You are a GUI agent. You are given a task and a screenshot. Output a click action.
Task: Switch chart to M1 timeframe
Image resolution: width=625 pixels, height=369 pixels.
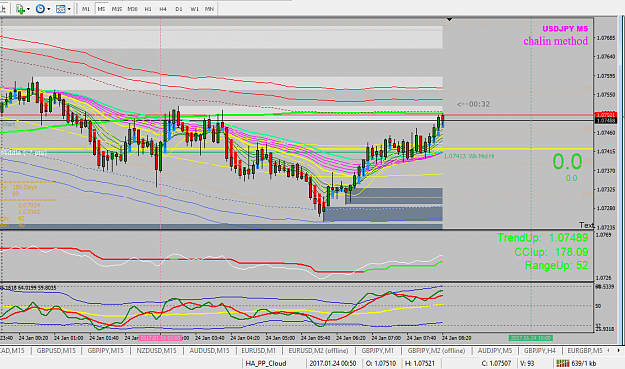point(86,9)
